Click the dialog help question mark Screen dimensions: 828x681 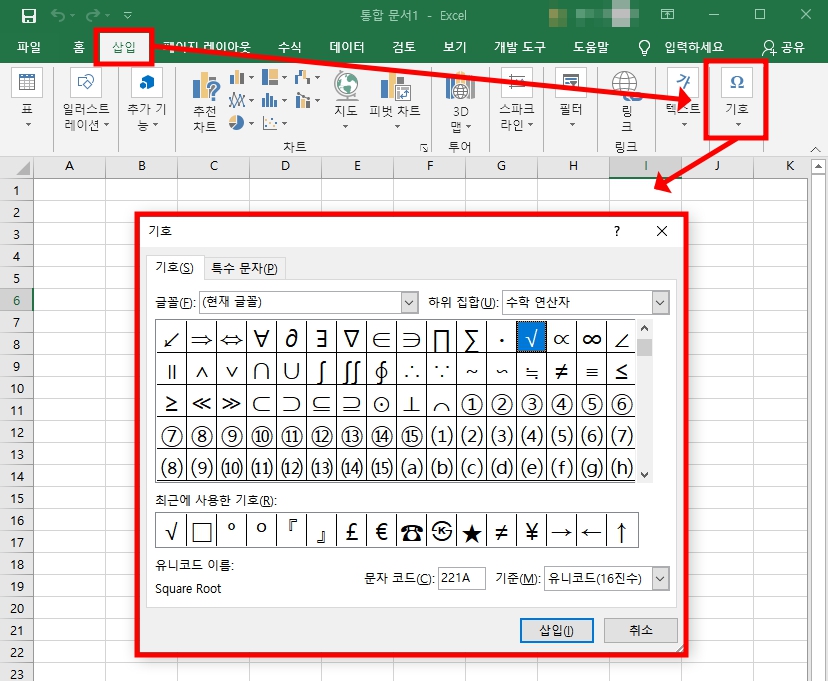point(617,231)
